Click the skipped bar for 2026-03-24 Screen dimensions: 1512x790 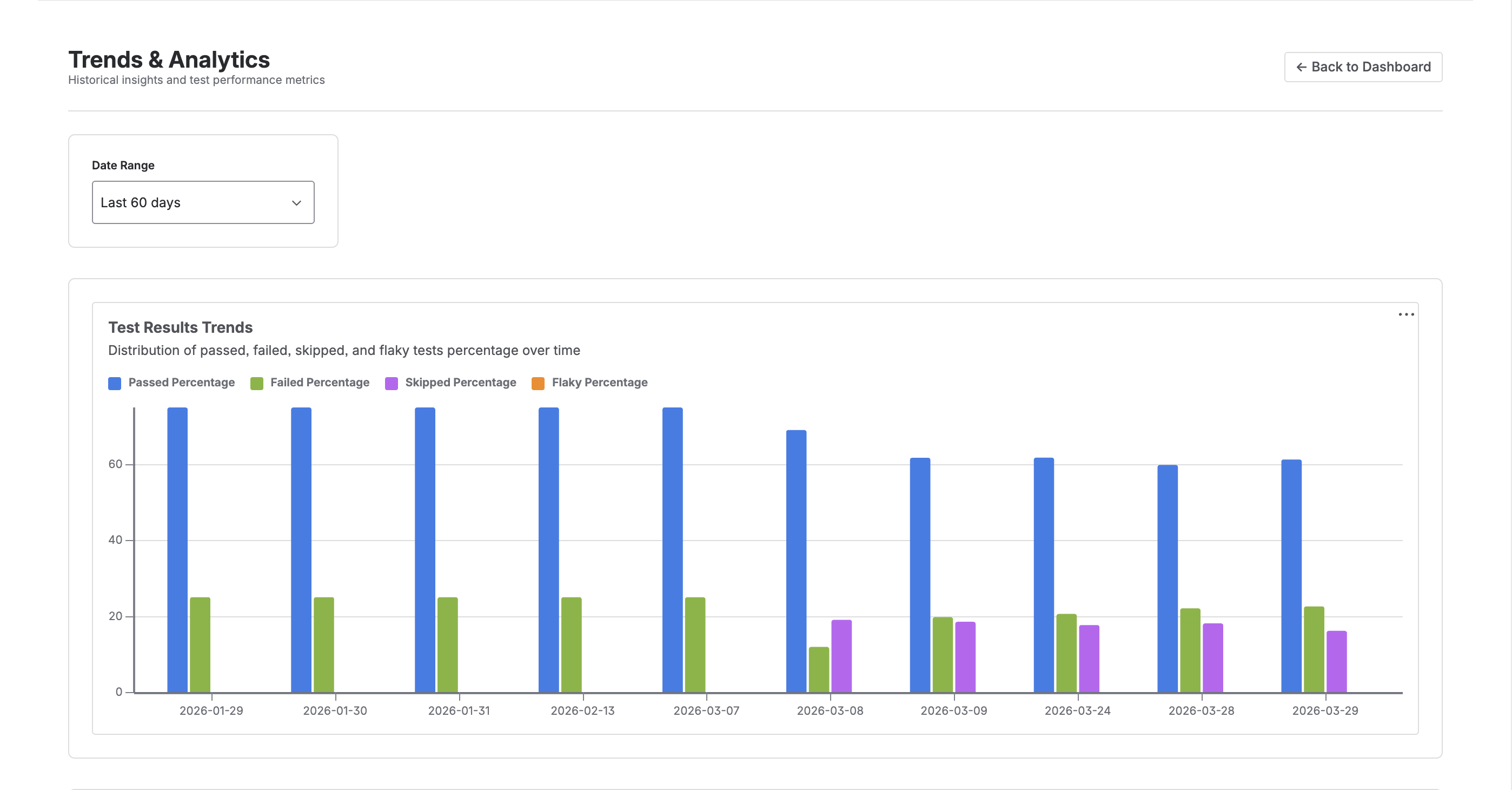[1089, 659]
